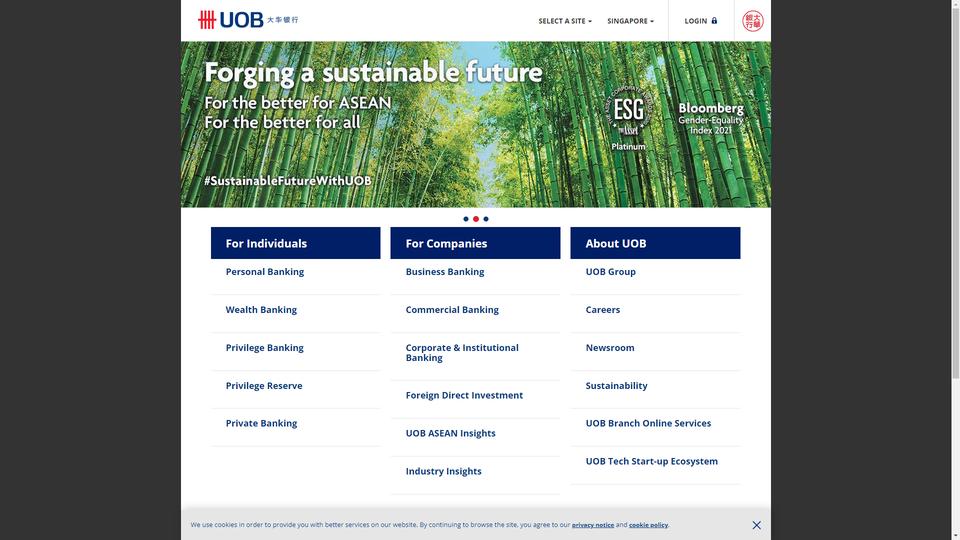Open Wealth Banking link

(261, 310)
